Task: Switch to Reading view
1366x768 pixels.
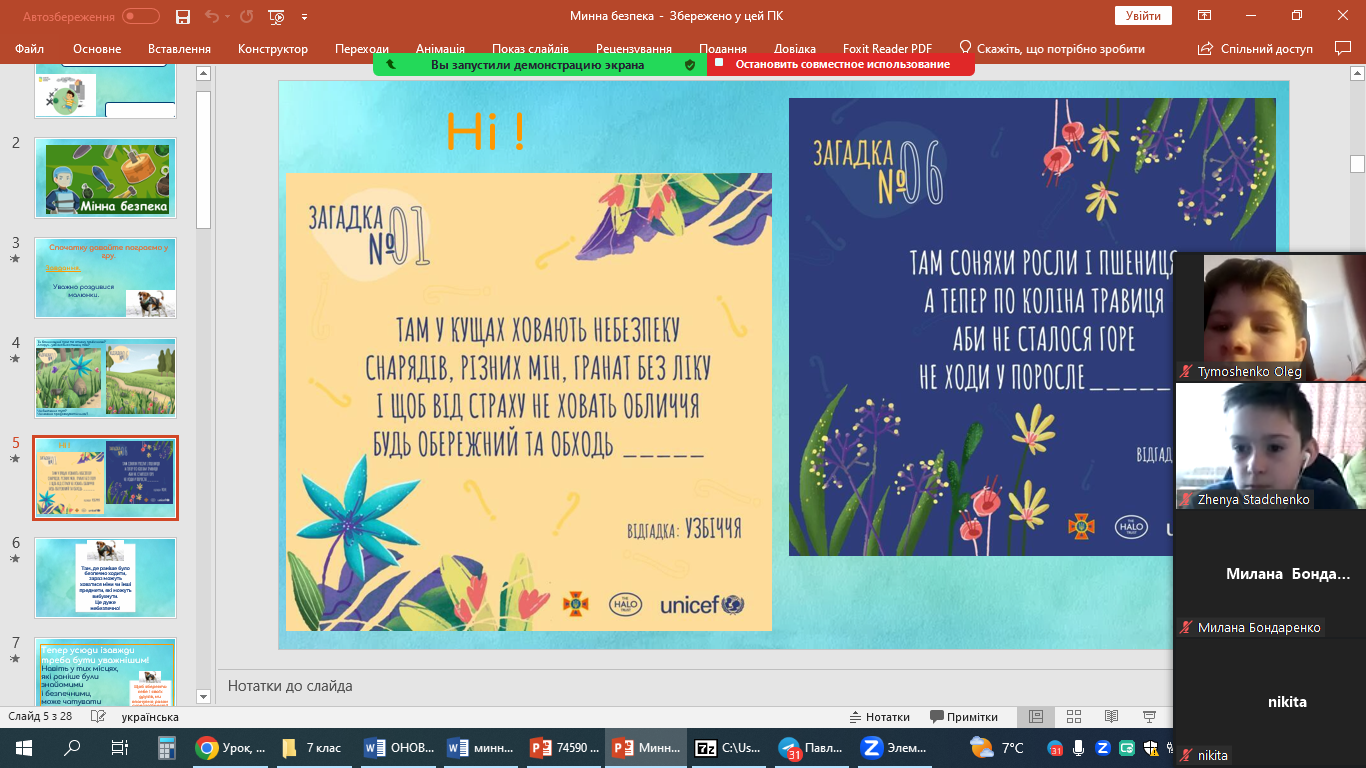Action: coord(1111,717)
